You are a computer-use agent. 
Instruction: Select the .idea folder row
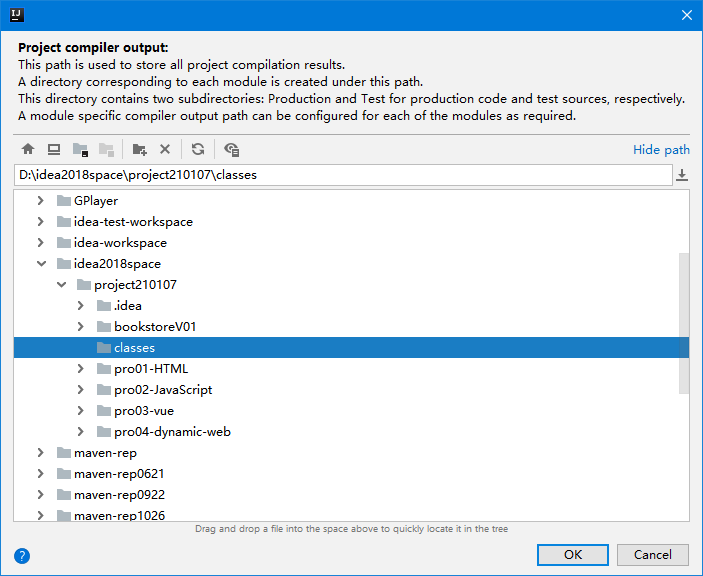coord(351,306)
